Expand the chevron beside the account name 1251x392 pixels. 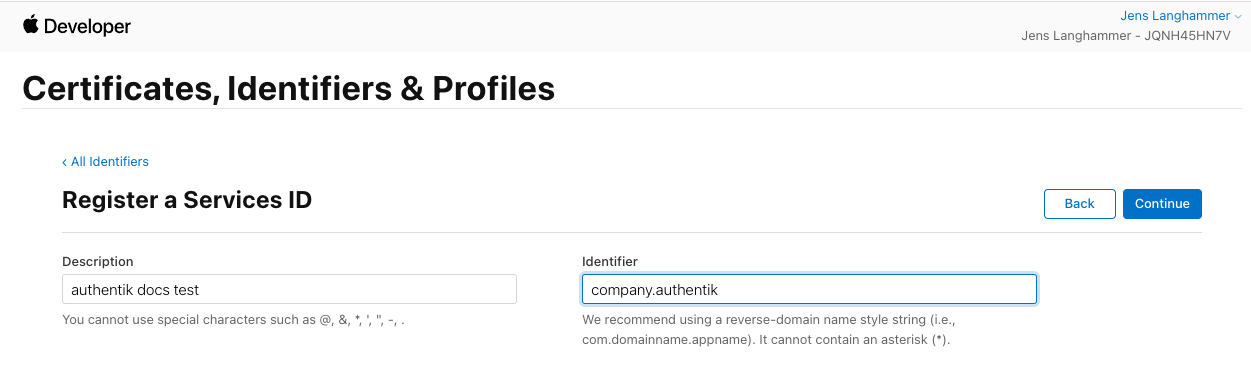point(1238,17)
